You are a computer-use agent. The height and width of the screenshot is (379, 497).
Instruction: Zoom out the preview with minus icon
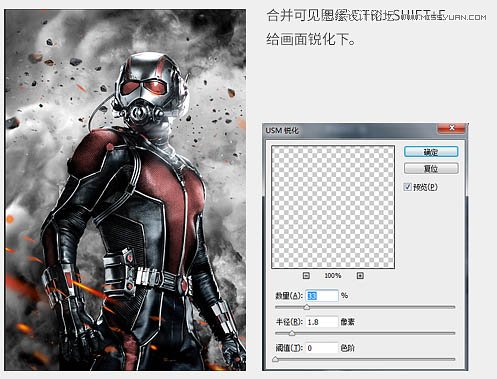click(x=306, y=276)
